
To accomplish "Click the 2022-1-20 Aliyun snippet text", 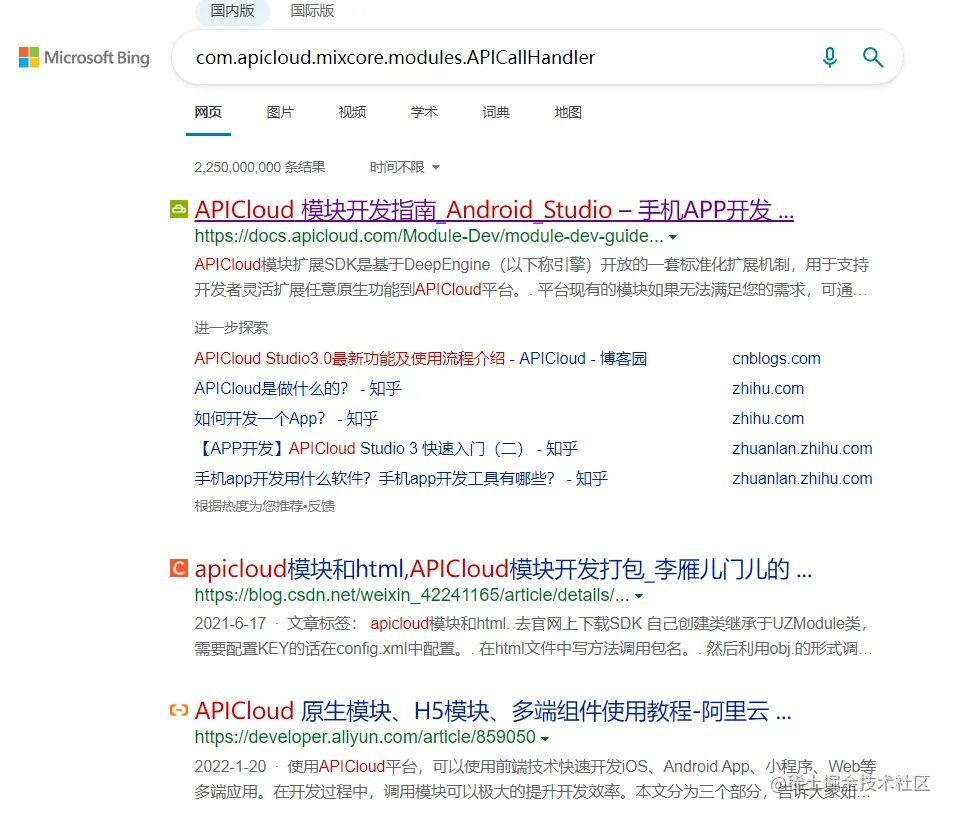I will pos(535,779).
